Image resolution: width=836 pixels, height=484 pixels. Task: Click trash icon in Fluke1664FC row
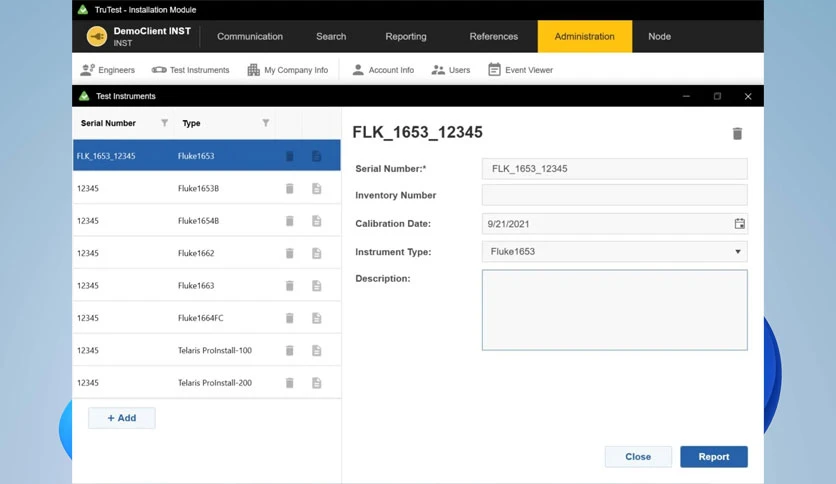[290, 318]
